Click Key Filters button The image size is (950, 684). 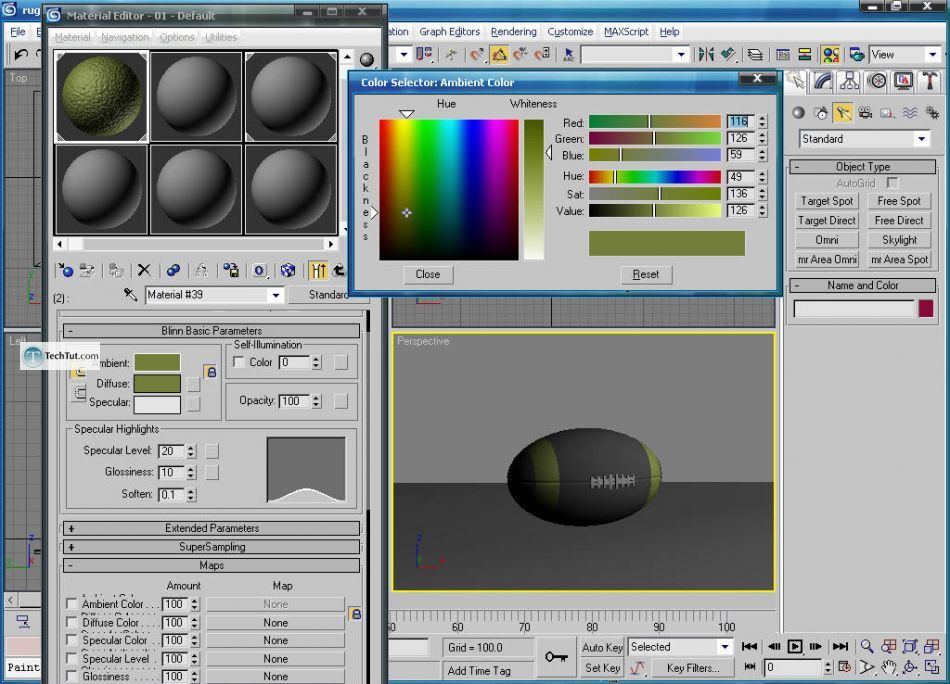[693, 668]
